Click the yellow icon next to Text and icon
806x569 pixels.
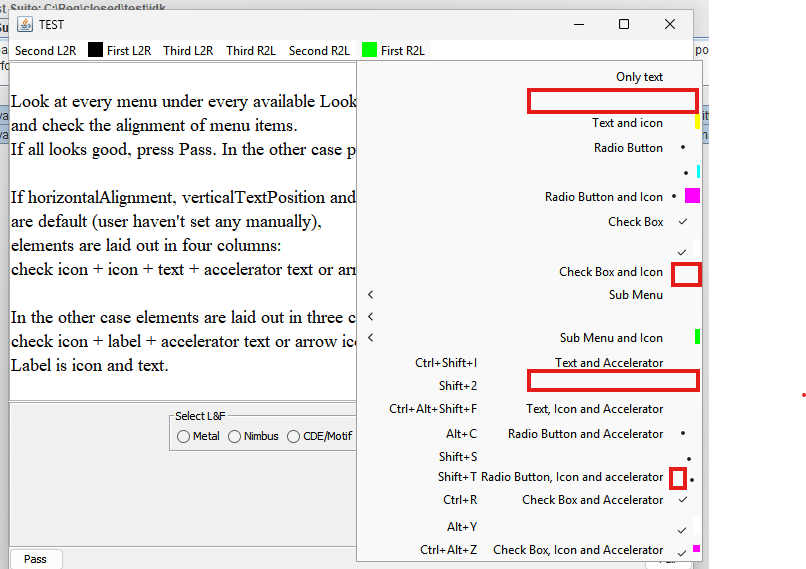[696, 123]
